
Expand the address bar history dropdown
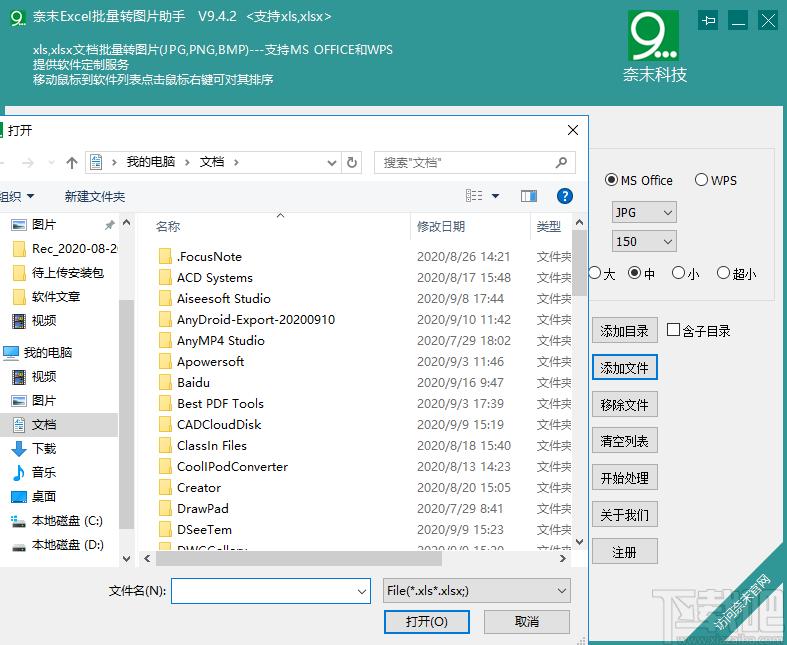point(331,163)
